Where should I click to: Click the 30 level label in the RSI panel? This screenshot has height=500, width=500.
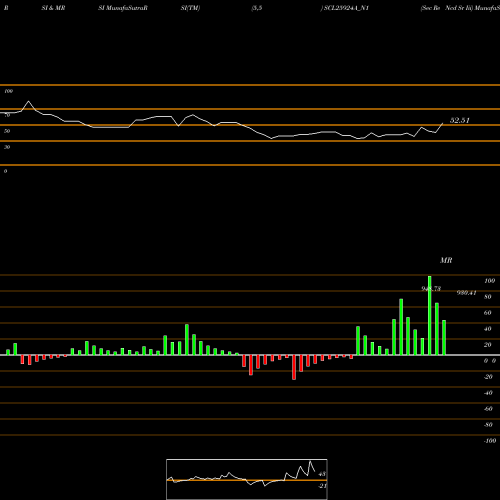(7, 147)
